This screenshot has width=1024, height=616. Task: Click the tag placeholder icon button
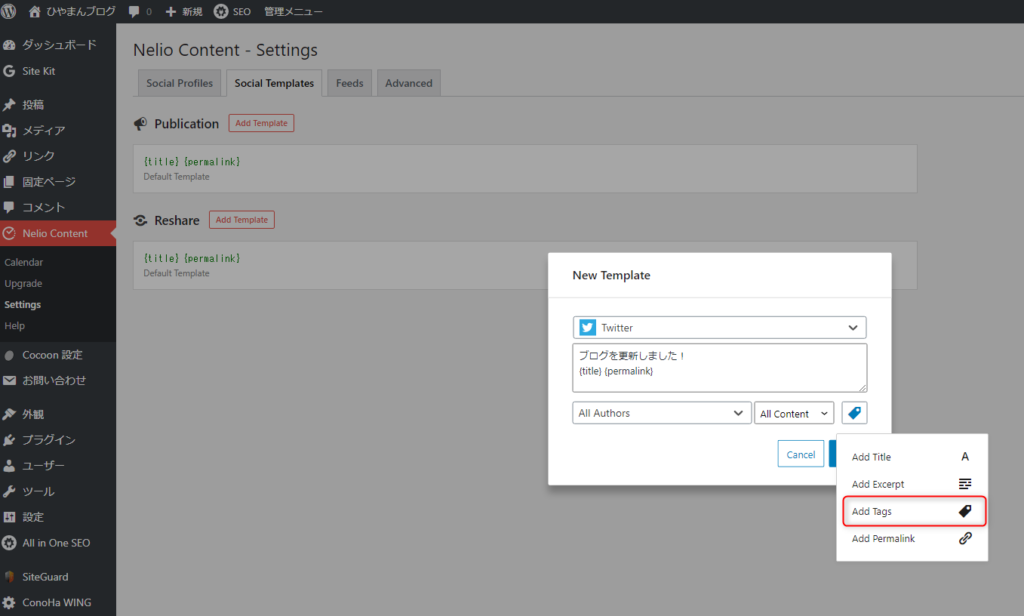[x=854, y=413]
